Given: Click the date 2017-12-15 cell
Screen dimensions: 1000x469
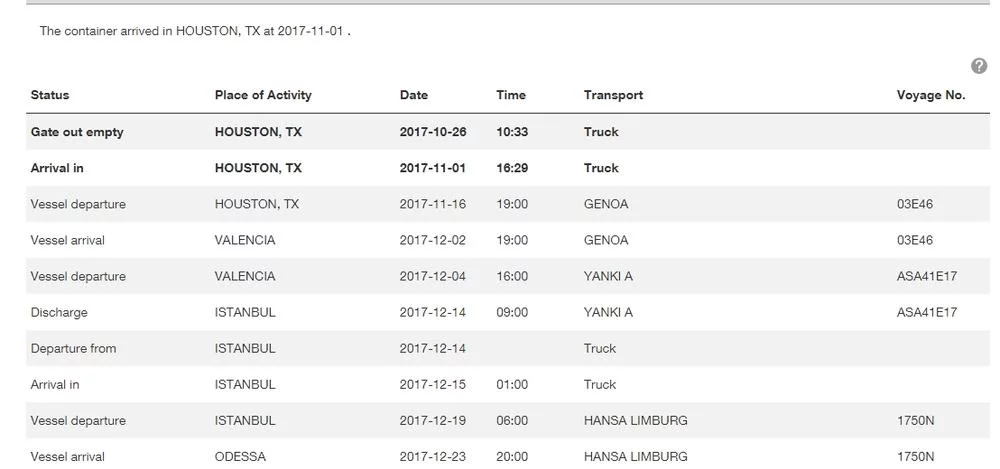Looking at the screenshot, I should (433, 384).
